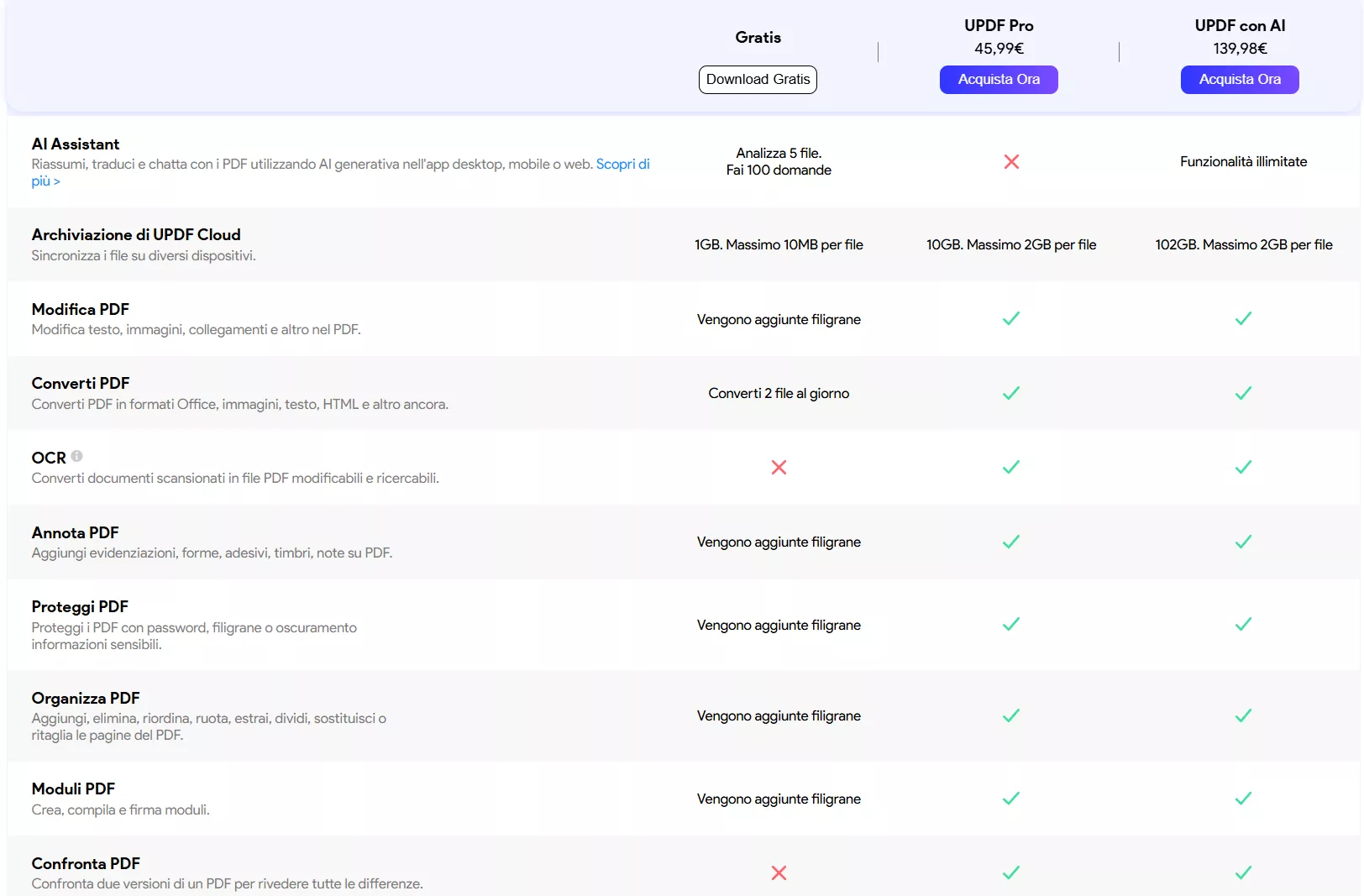Image resolution: width=1364 pixels, height=896 pixels.
Task: Click the Organizza PDF checkmark under UPDF con AI
Action: pyautogui.click(x=1244, y=715)
